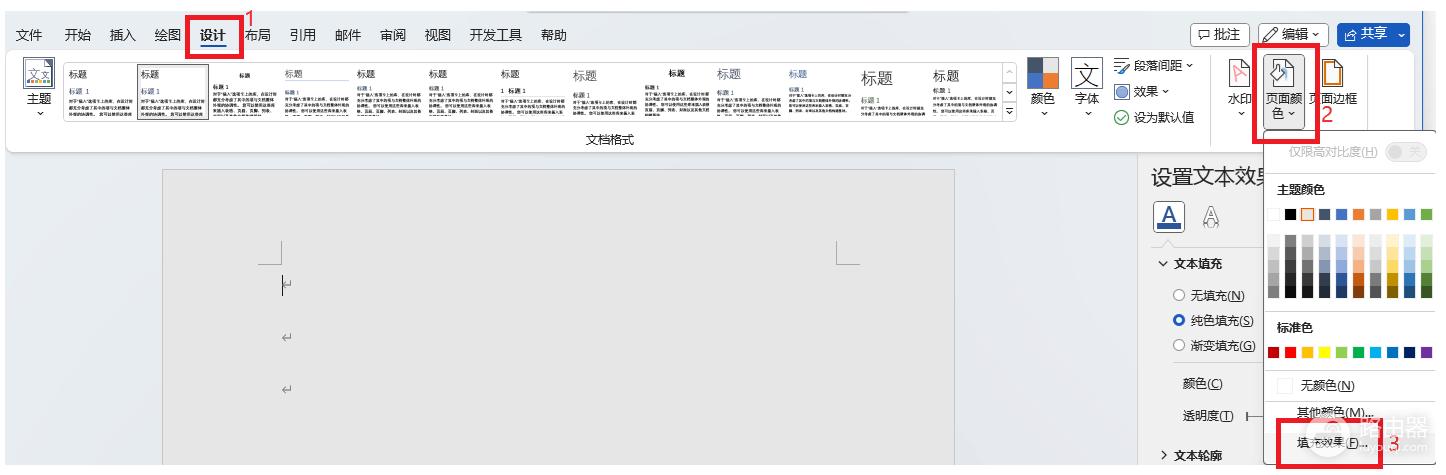Switch to the 绘图 tab
The image size is (1446, 475).
pos(167,35)
